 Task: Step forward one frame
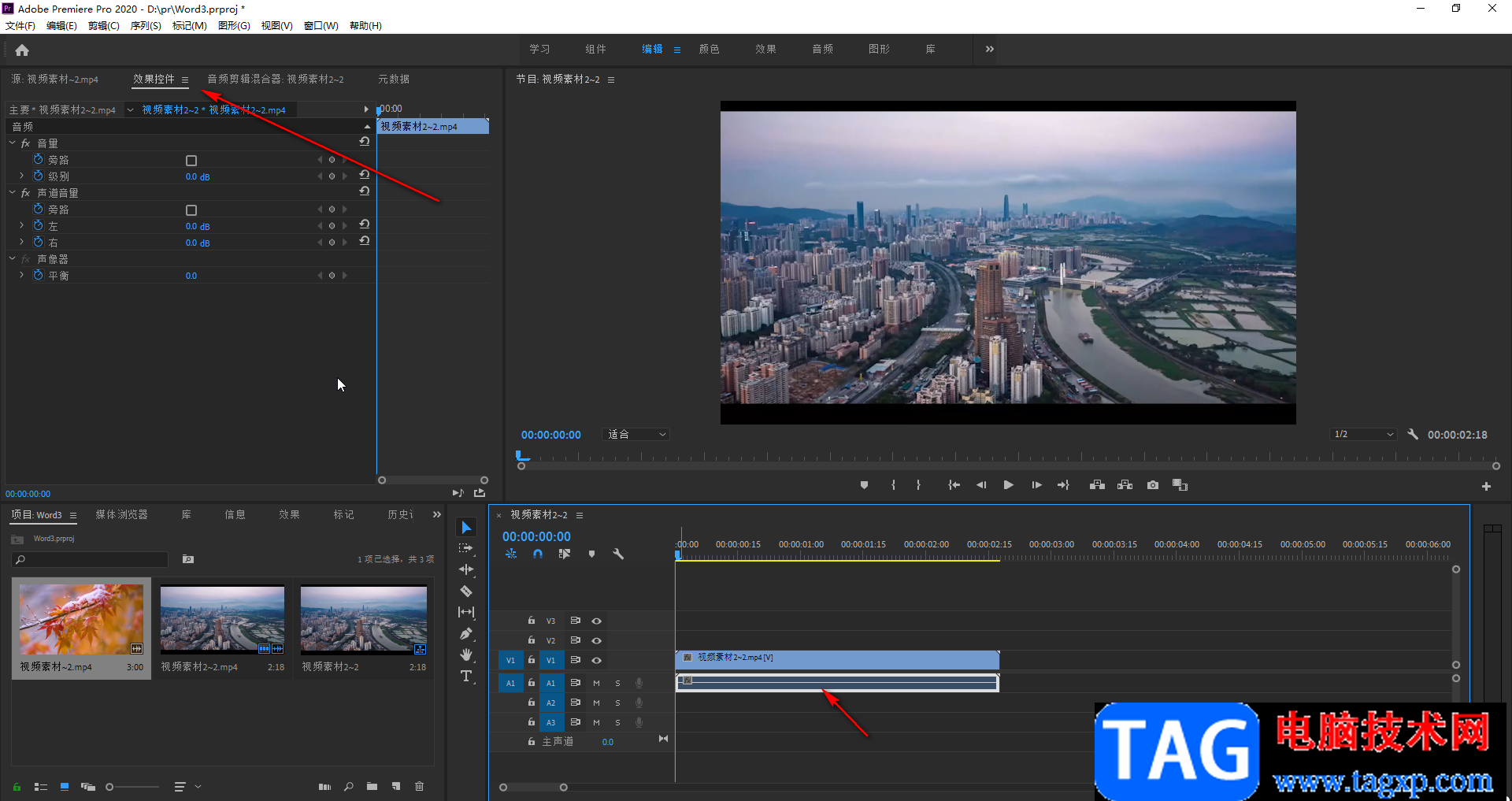point(1036,485)
